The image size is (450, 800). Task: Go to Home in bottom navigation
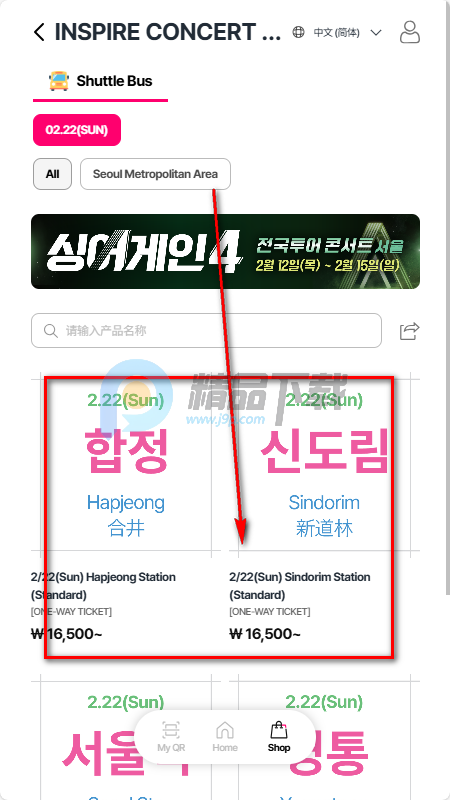[x=225, y=737]
